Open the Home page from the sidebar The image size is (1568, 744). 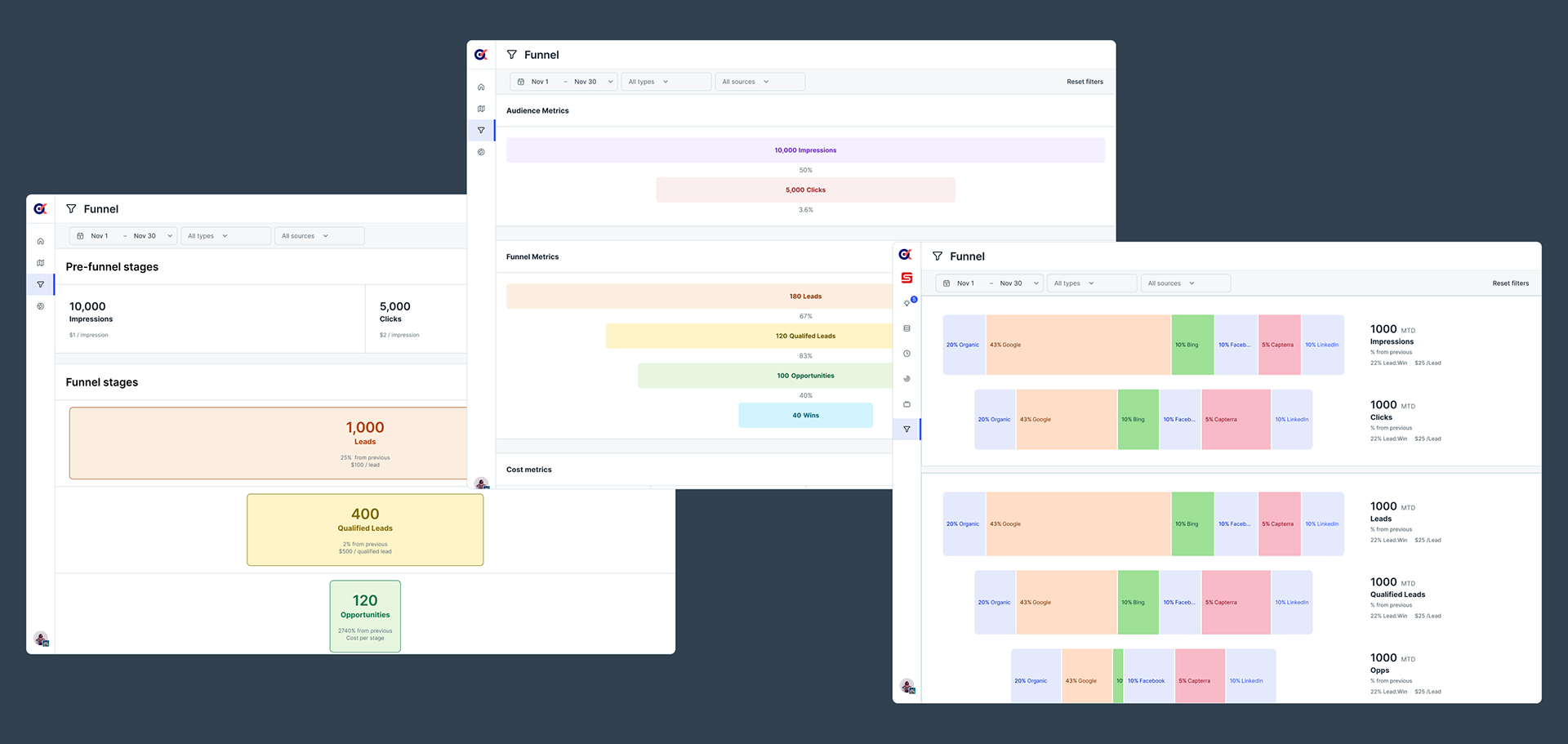(x=481, y=87)
